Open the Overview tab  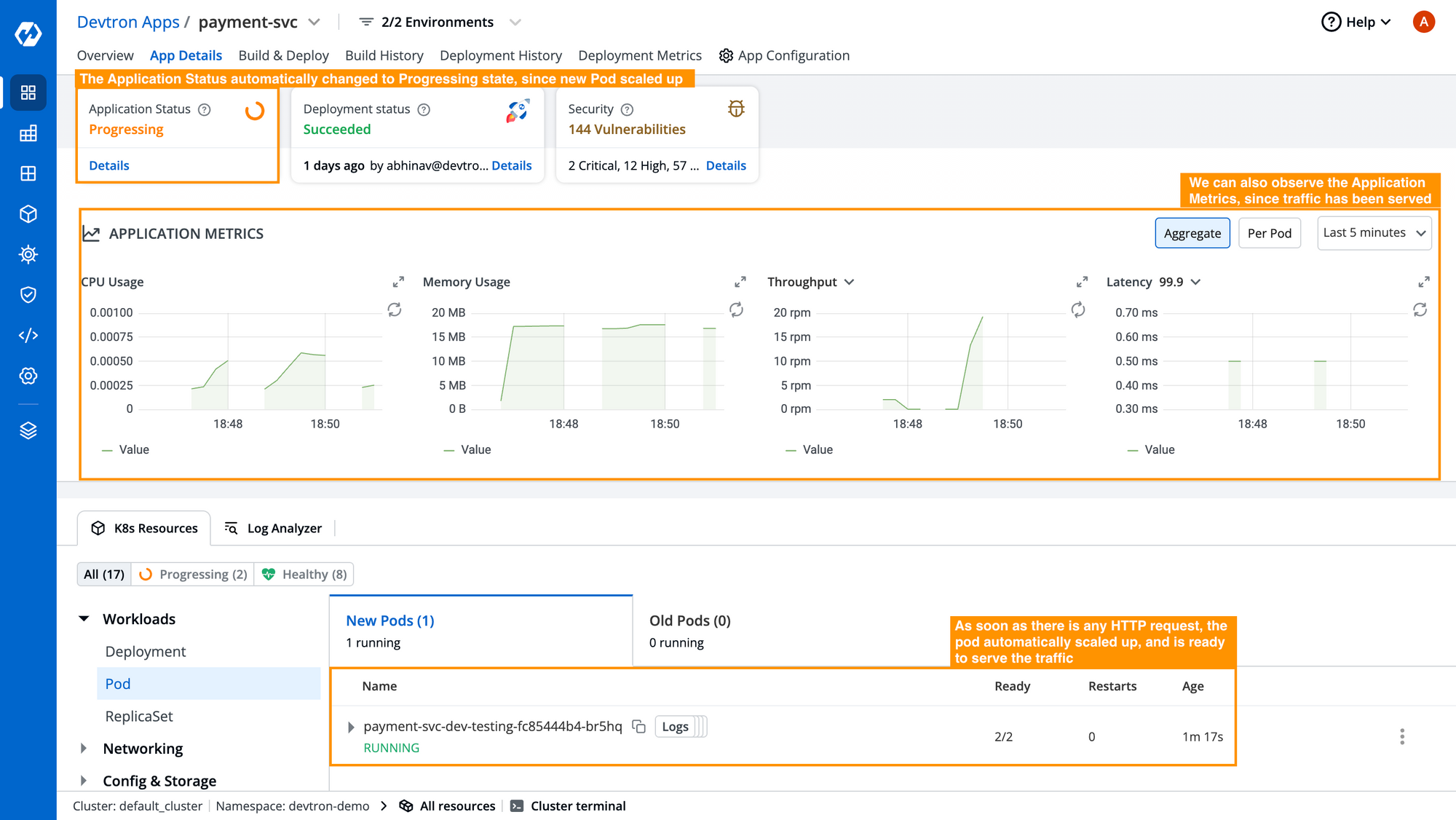(106, 55)
